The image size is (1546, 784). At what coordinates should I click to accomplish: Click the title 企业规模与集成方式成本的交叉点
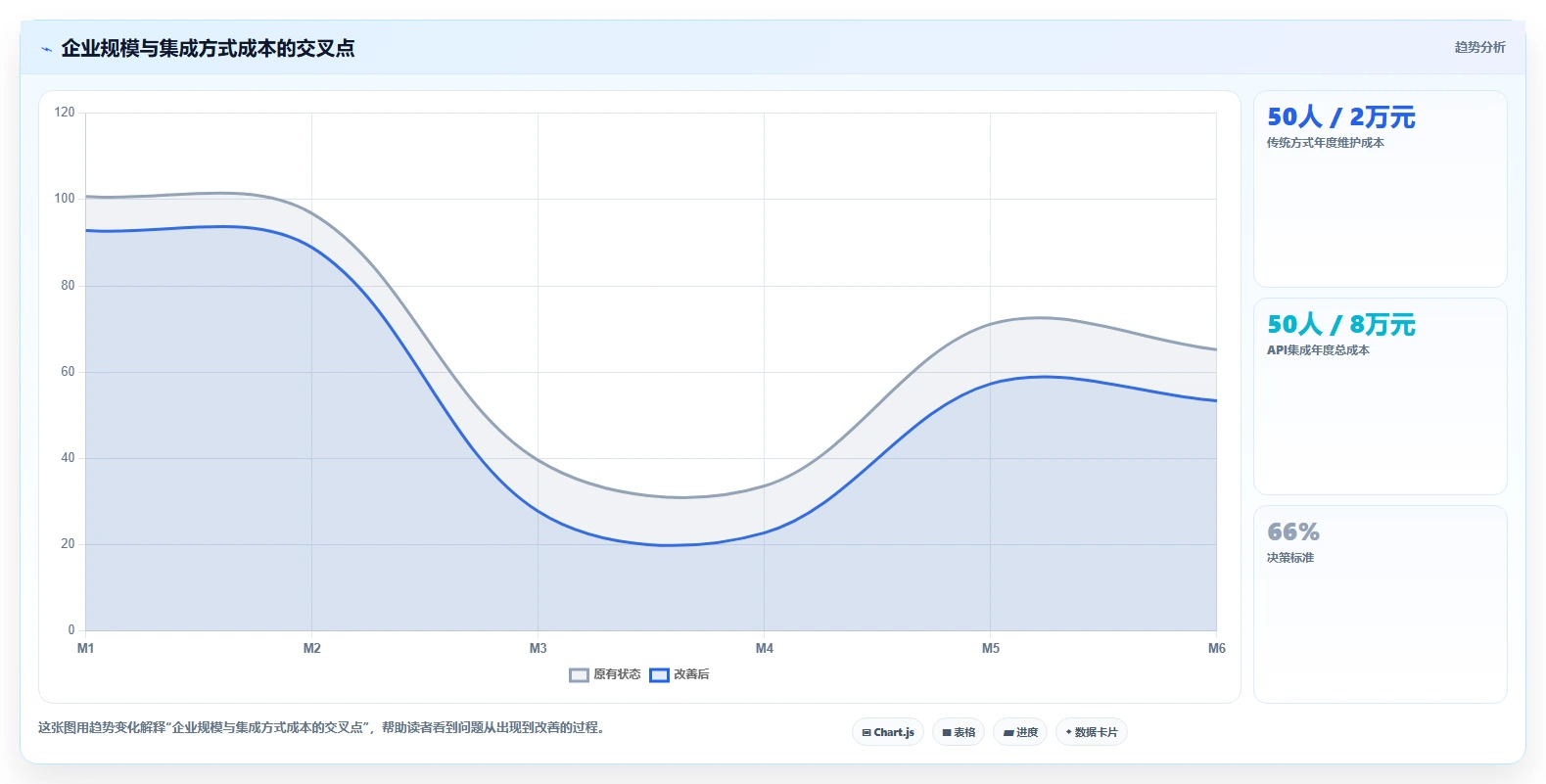point(208,48)
